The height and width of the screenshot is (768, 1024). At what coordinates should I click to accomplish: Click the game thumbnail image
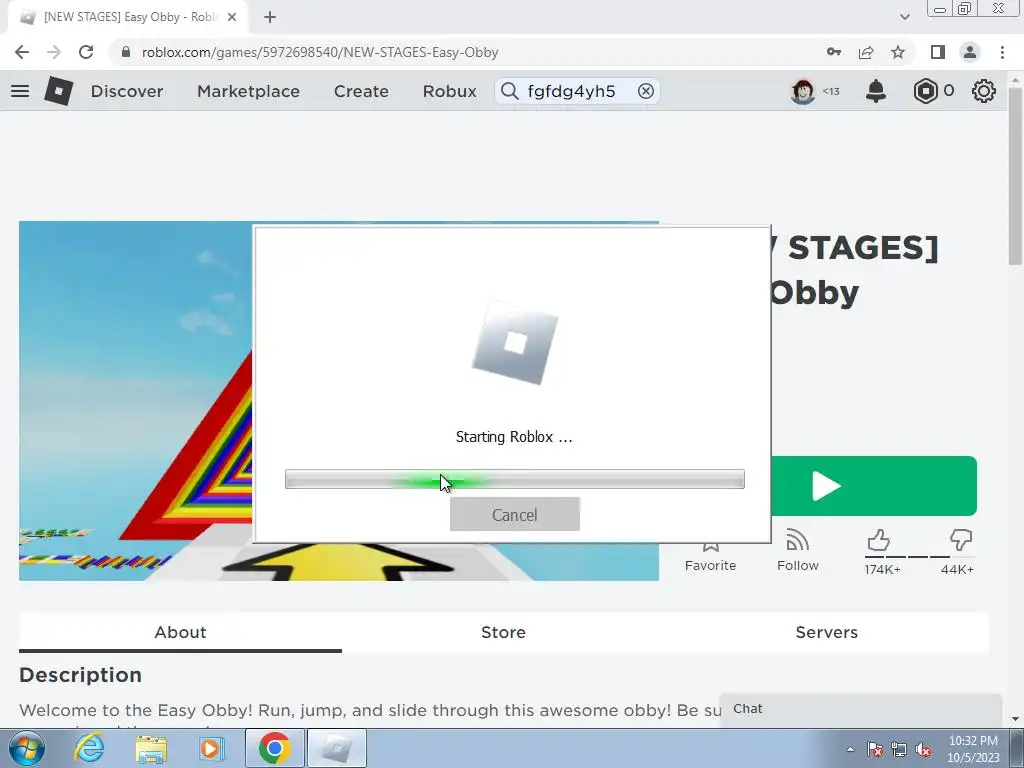[x=136, y=400]
